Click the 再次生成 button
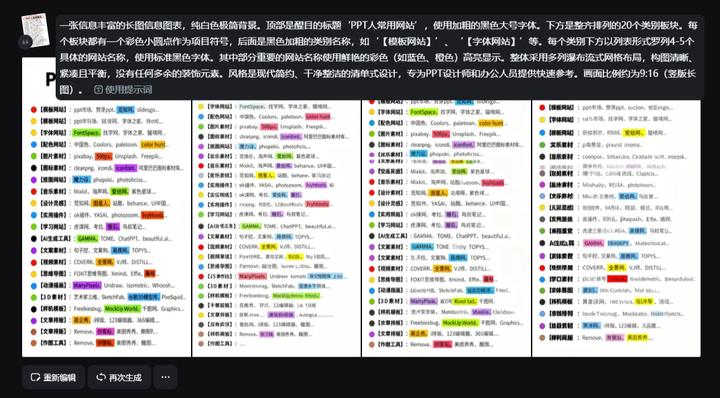The image size is (720, 398). tap(119, 377)
